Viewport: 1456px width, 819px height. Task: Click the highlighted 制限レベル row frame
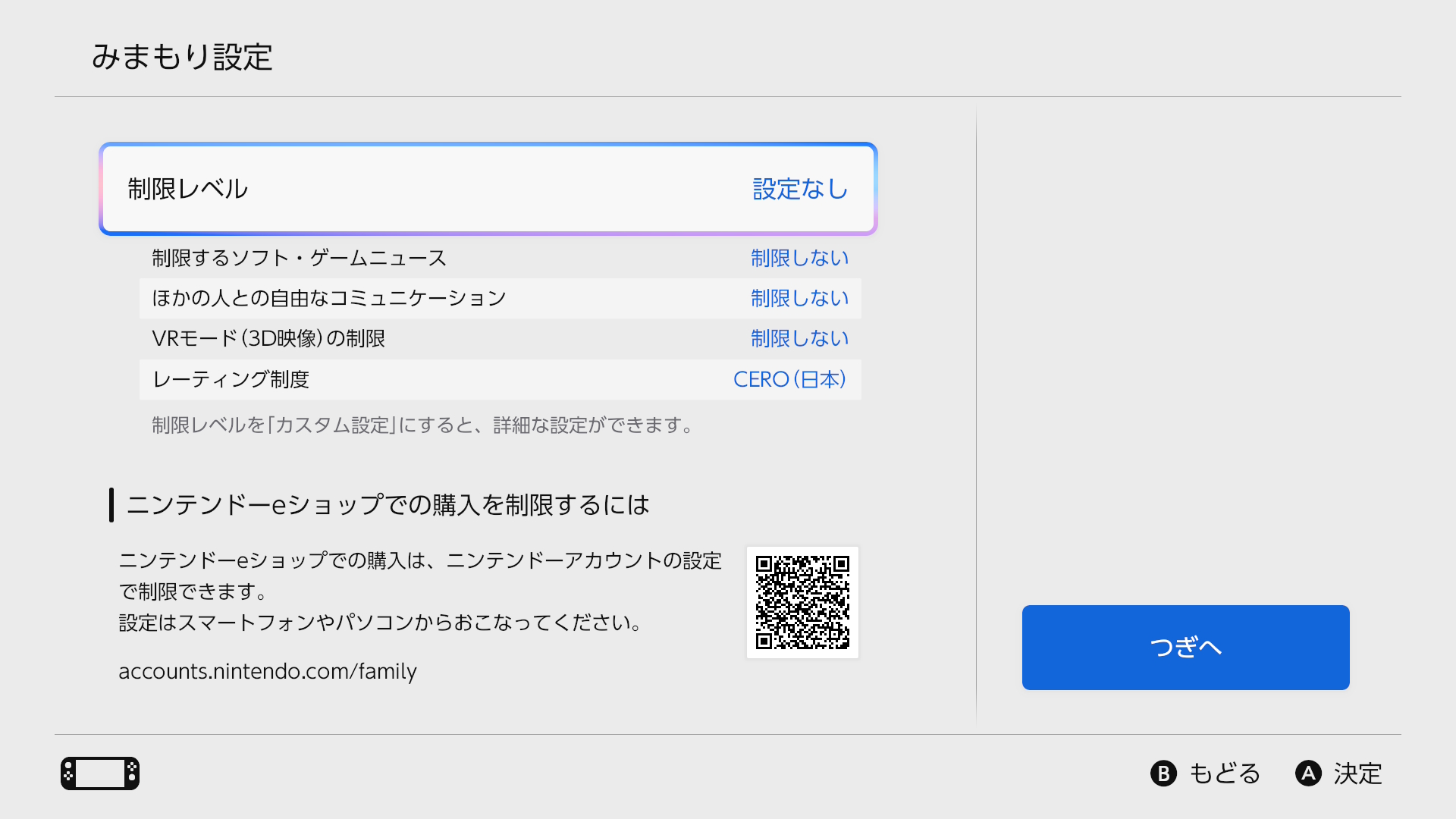click(x=488, y=188)
